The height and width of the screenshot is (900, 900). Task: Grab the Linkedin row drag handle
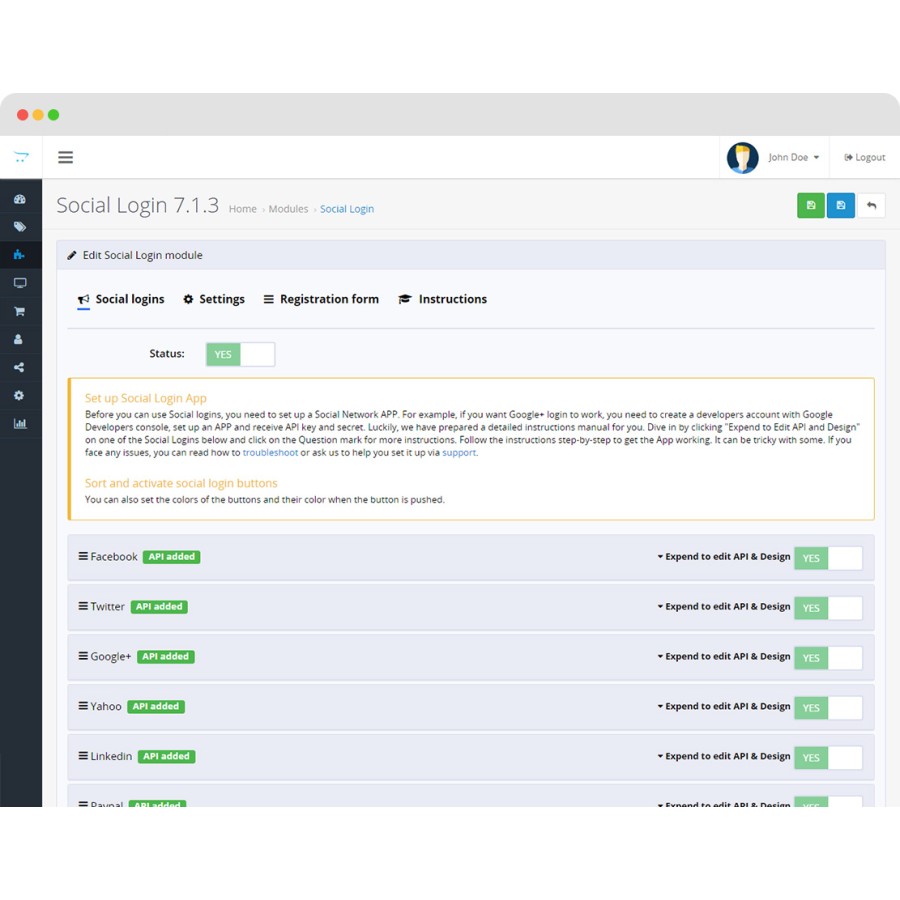(x=83, y=756)
